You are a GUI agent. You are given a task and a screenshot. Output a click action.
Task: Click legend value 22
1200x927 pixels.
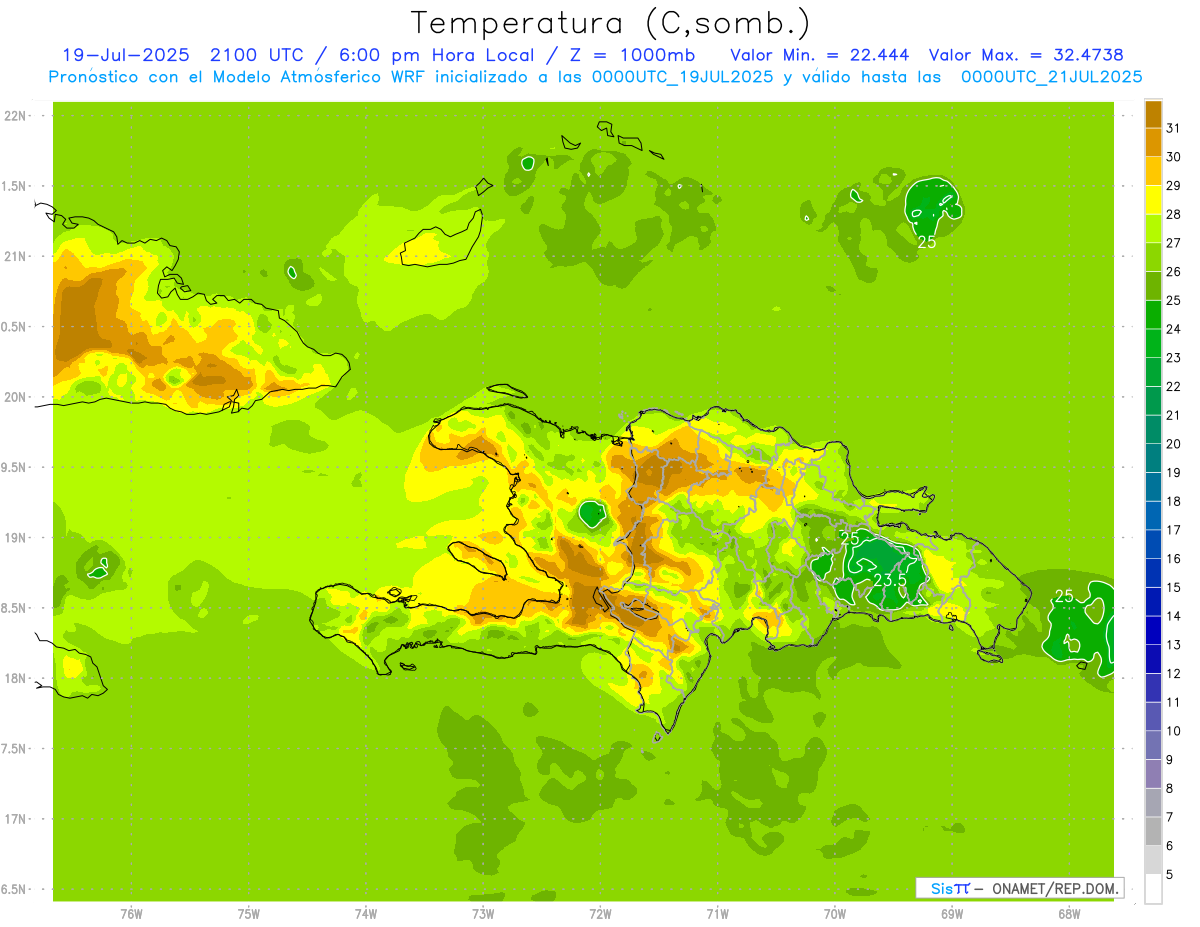pyautogui.click(x=1173, y=386)
